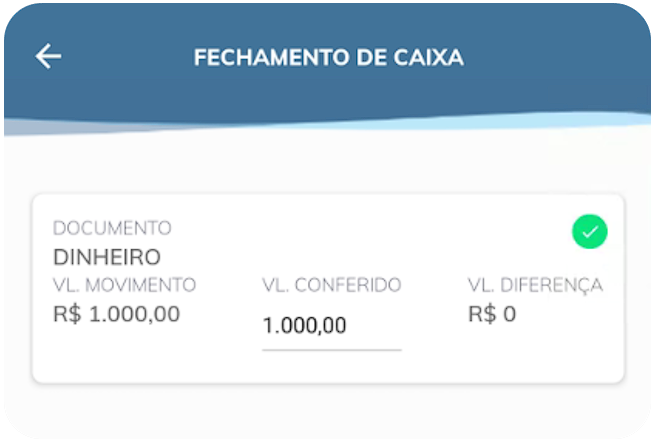Image resolution: width=655 pixels, height=441 pixels.
Task: Click the underline beneath the conferido value
Action: pyautogui.click(x=331, y=350)
